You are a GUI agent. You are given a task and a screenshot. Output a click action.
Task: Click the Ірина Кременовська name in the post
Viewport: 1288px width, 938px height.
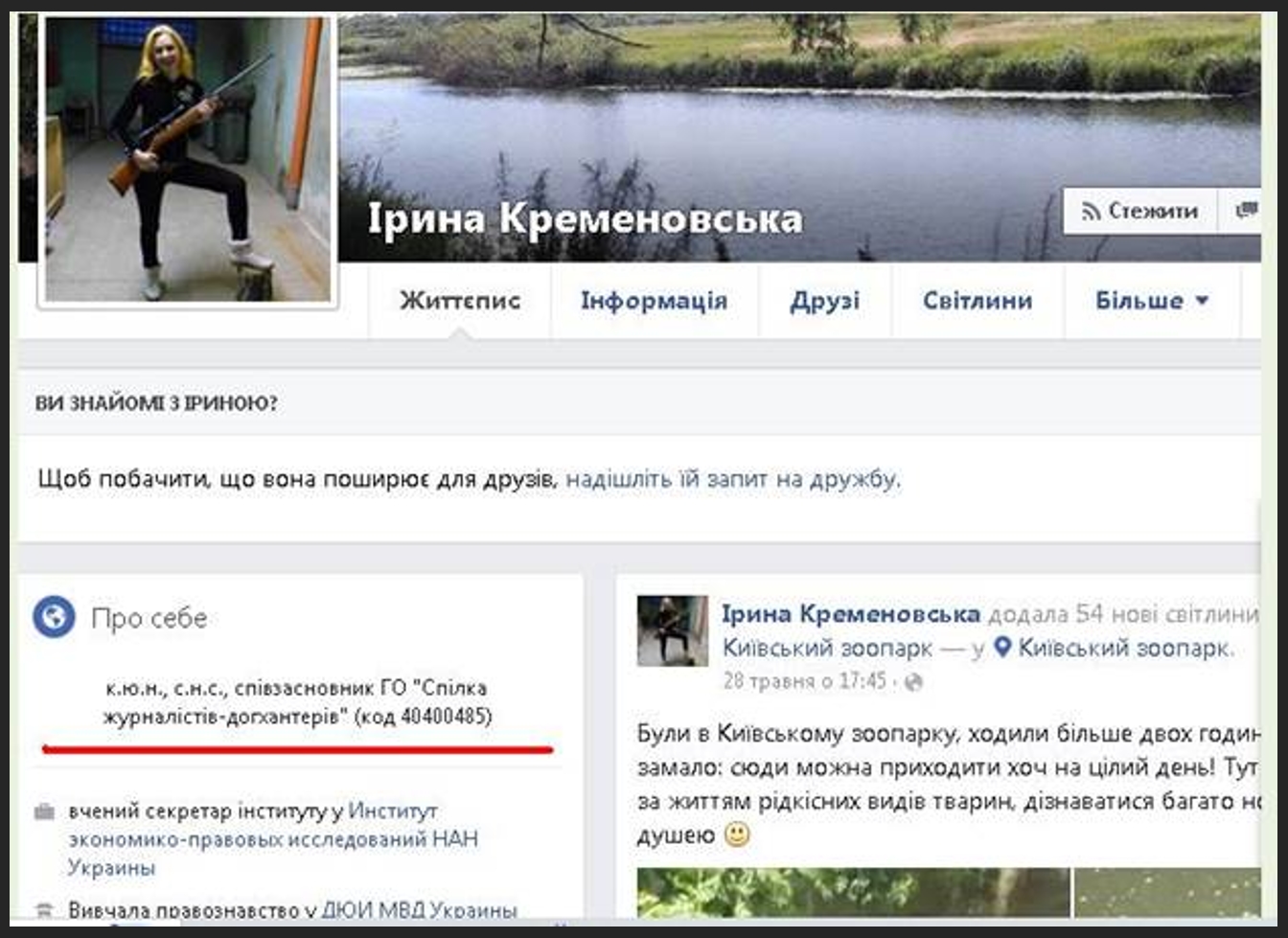coord(851,613)
